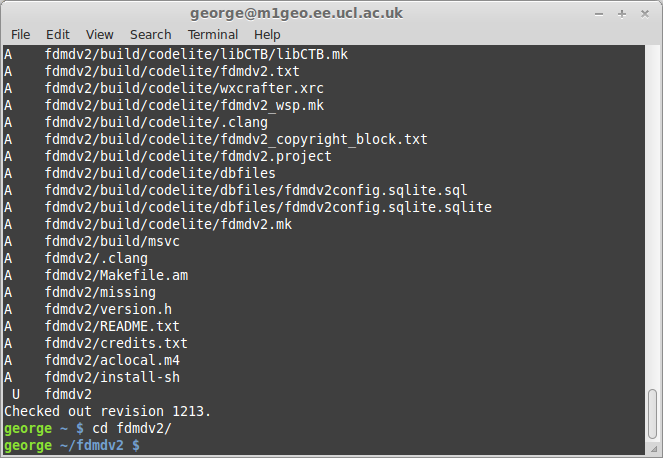Image resolution: width=663 pixels, height=458 pixels.
Task: Open the File menu
Action: click(x=20, y=34)
